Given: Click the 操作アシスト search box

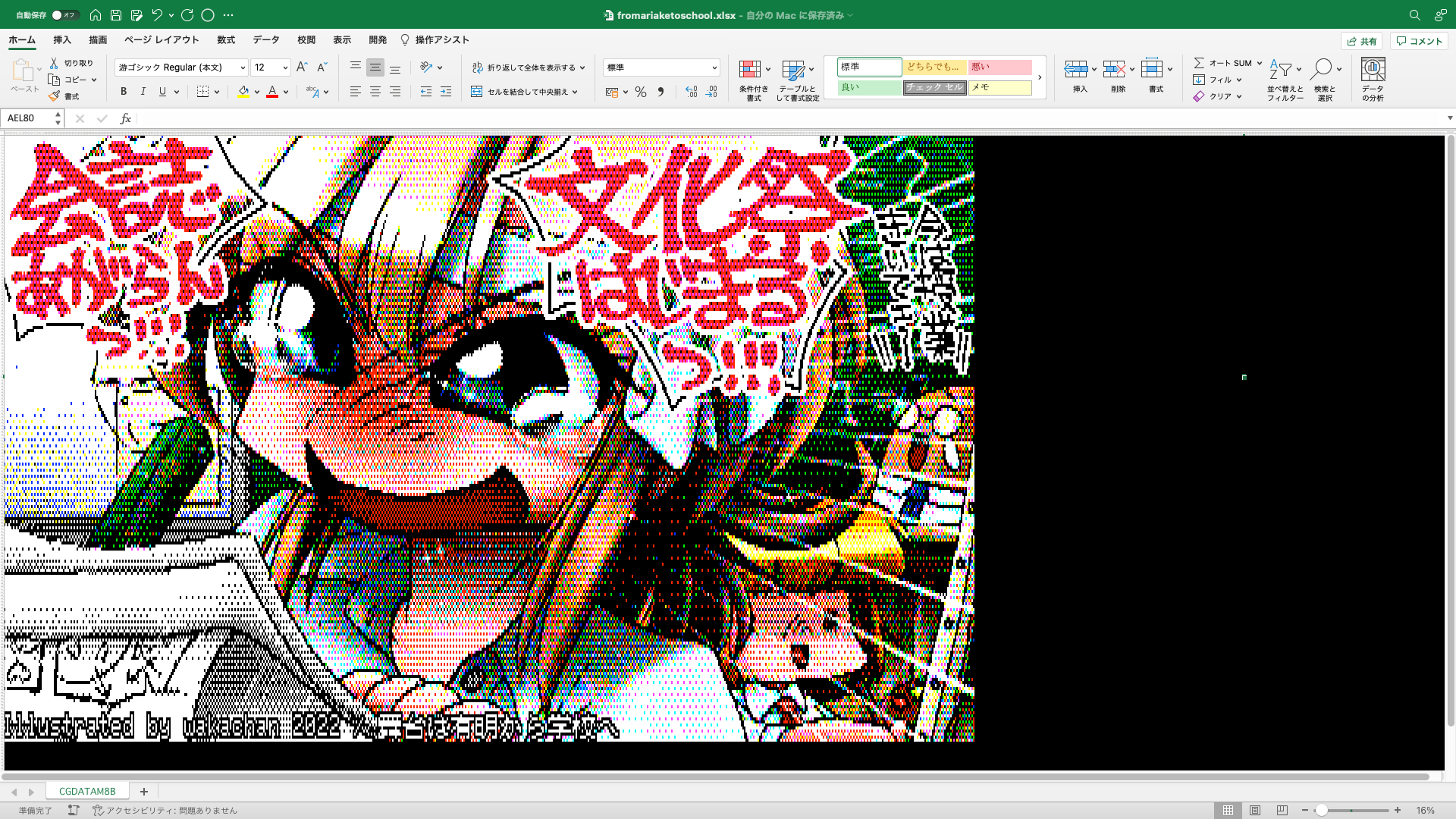Looking at the screenshot, I should click(x=435, y=40).
